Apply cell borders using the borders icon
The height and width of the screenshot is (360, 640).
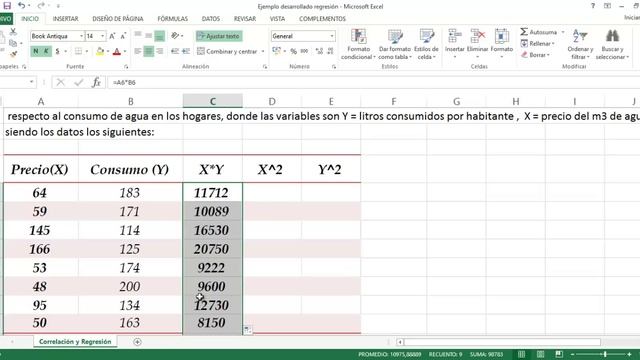point(78,51)
